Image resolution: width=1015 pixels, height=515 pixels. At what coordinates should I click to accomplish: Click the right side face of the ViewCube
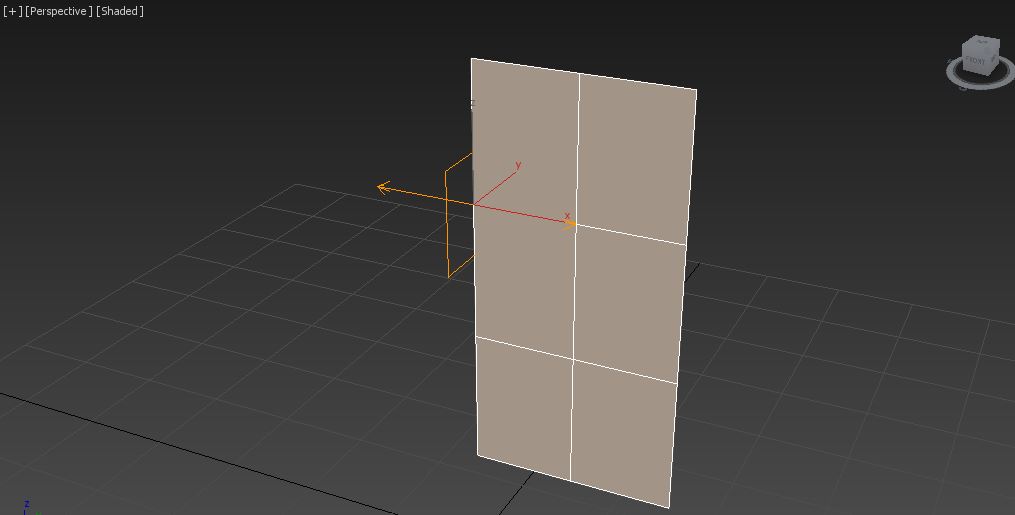[994, 57]
